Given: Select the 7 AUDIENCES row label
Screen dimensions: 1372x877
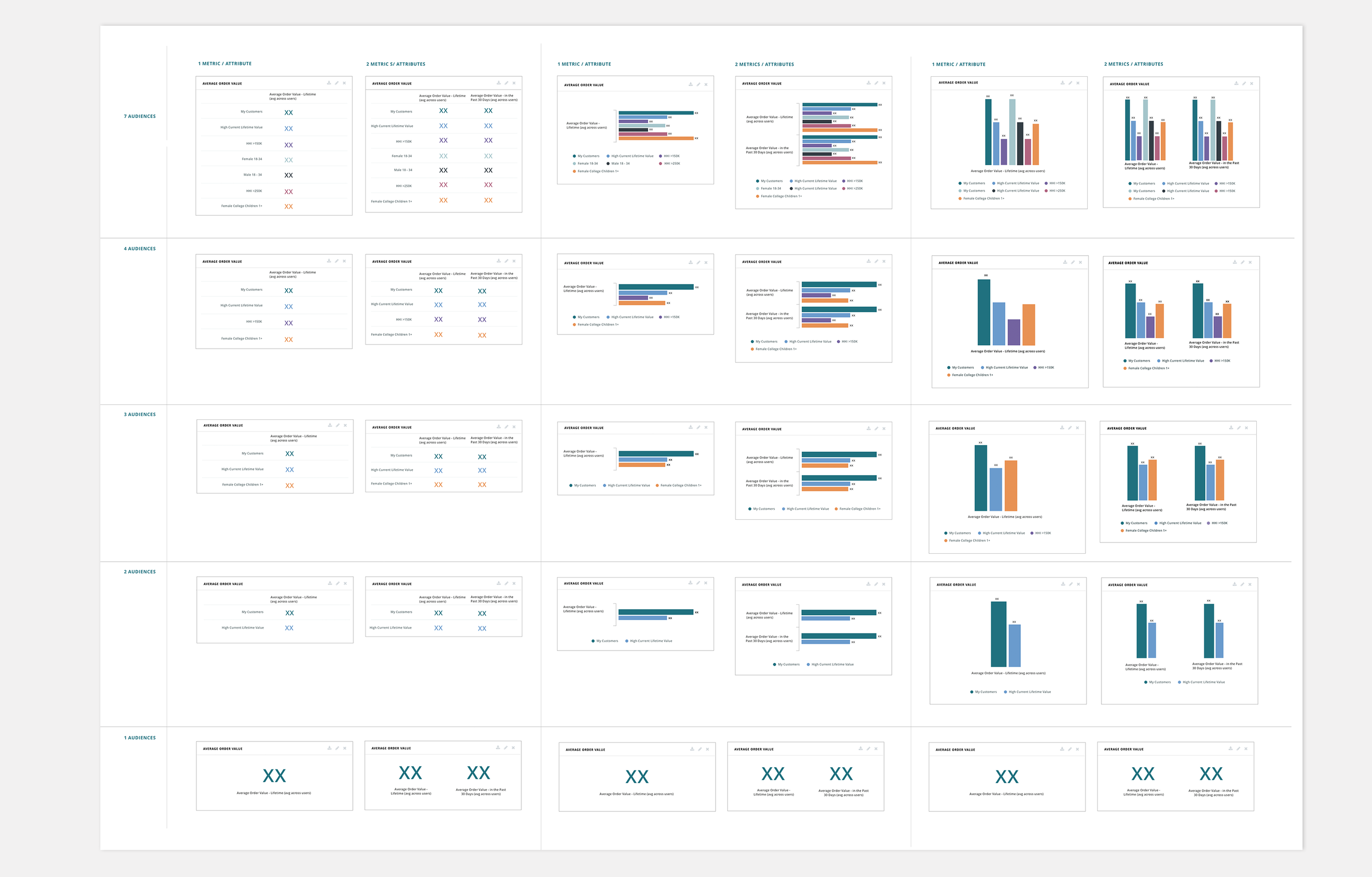Looking at the screenshot, I should tap(139, 116).
